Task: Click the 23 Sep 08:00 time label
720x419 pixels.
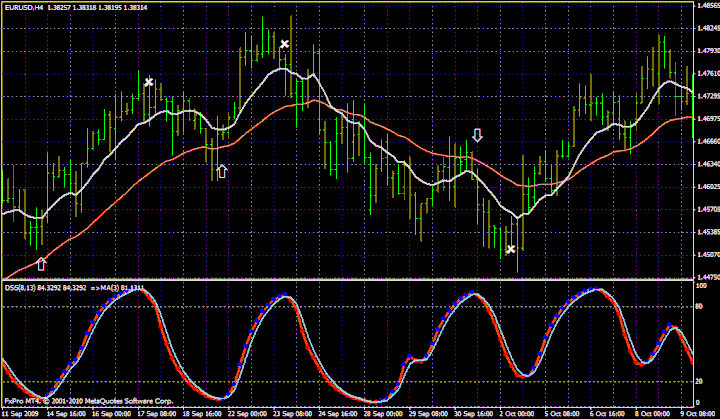Action: coord(292,413)
